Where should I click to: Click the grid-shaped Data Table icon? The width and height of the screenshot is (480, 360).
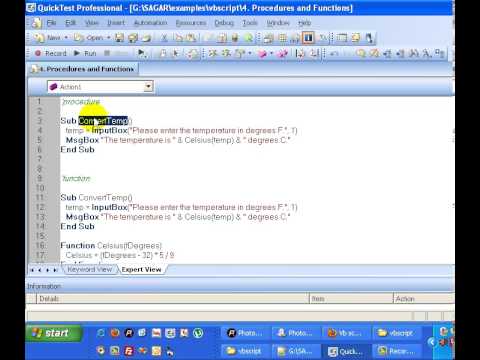(282, 38)
